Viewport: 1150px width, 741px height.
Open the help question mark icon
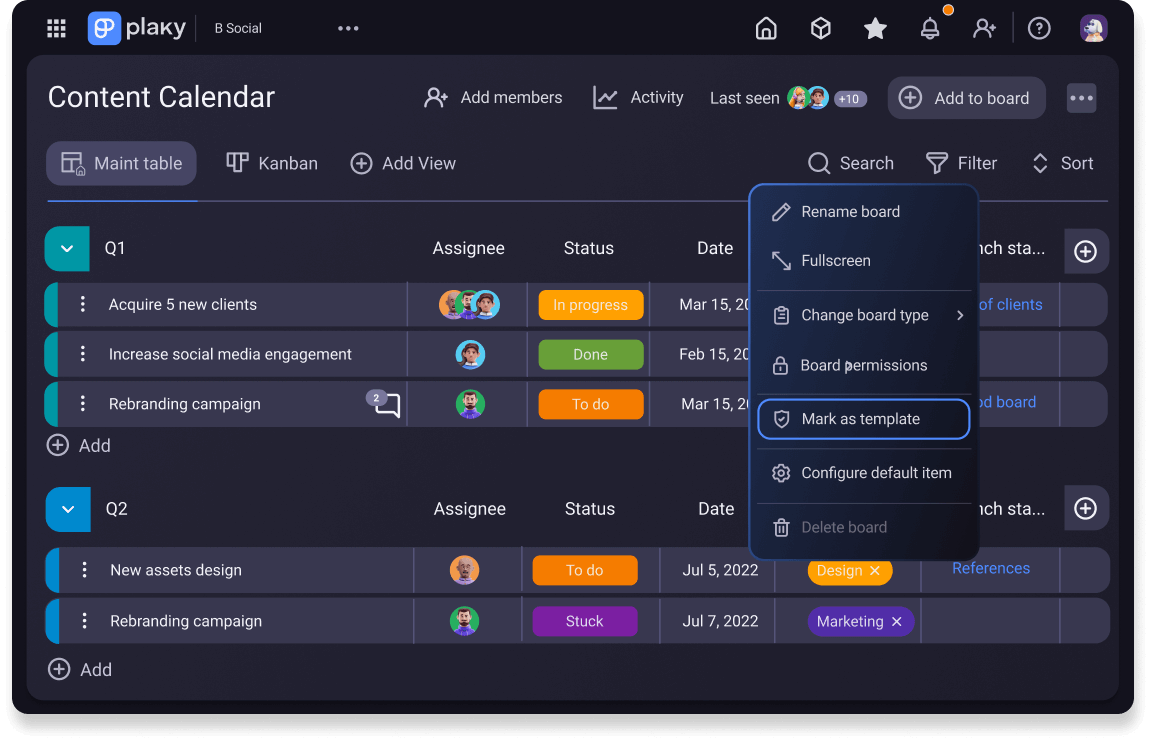coord(1039,29)
